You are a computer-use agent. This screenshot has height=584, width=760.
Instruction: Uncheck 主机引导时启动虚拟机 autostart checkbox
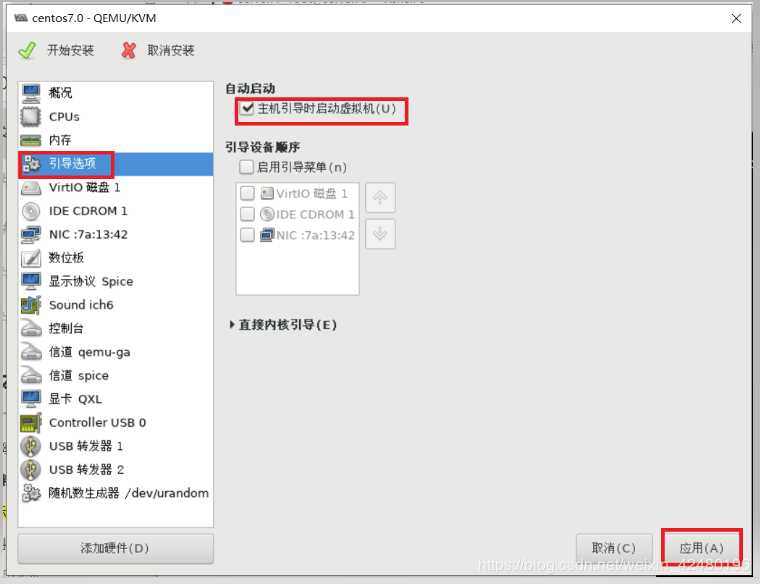pos(247,108)
